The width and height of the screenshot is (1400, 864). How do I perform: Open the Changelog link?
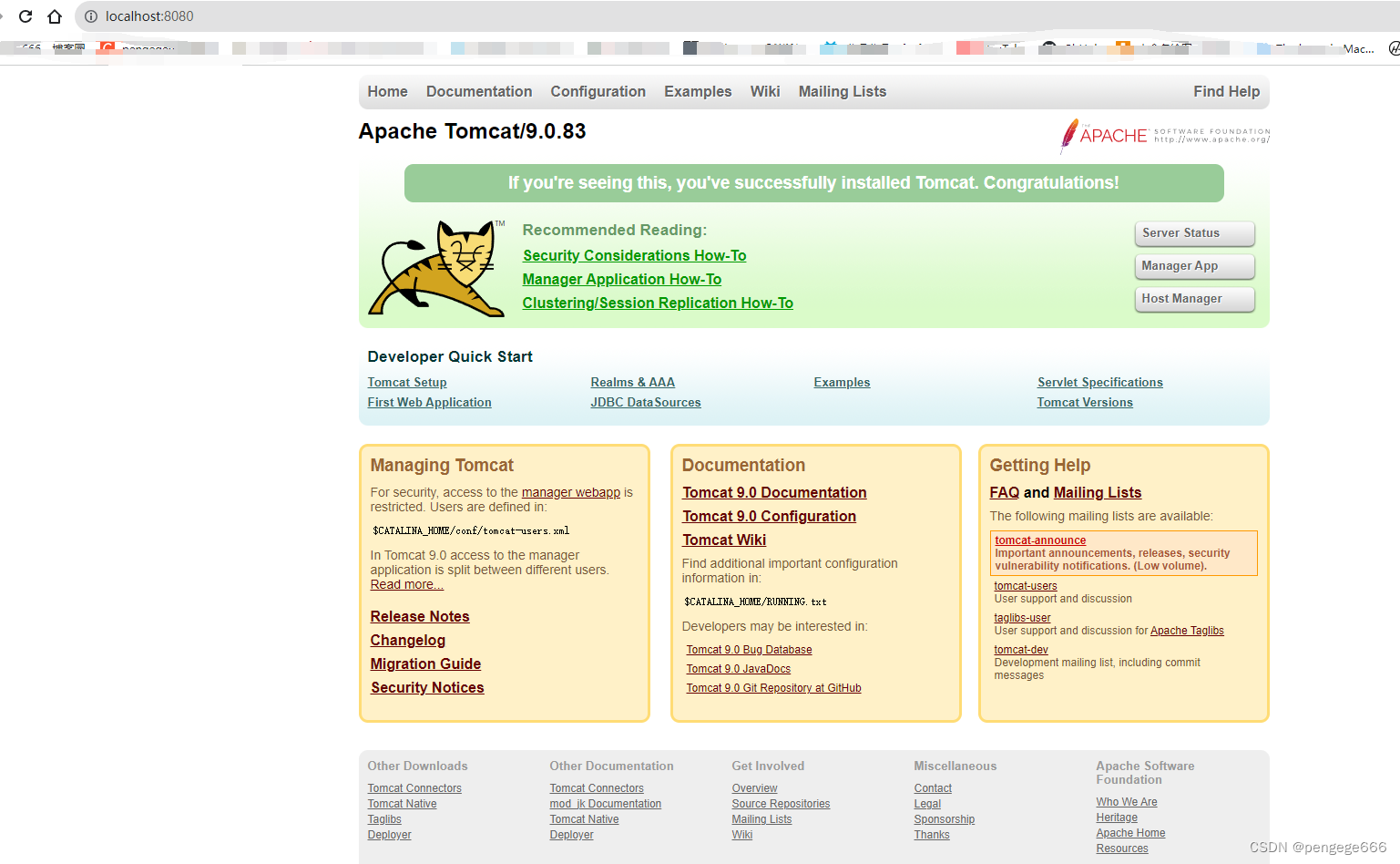(x=408, y=641)
